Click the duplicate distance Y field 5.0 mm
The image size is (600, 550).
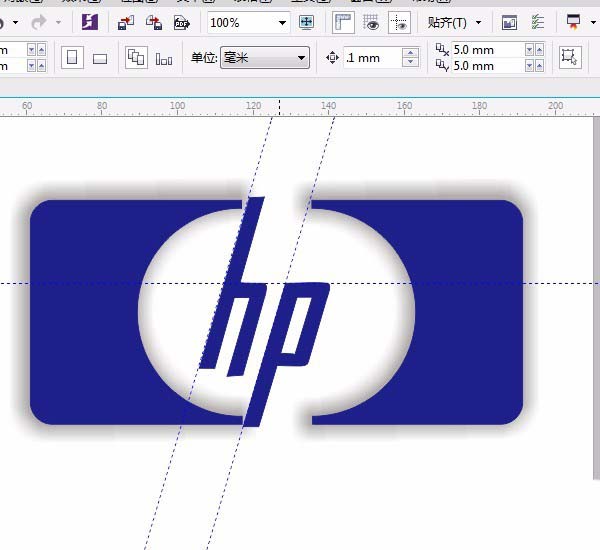488,66
